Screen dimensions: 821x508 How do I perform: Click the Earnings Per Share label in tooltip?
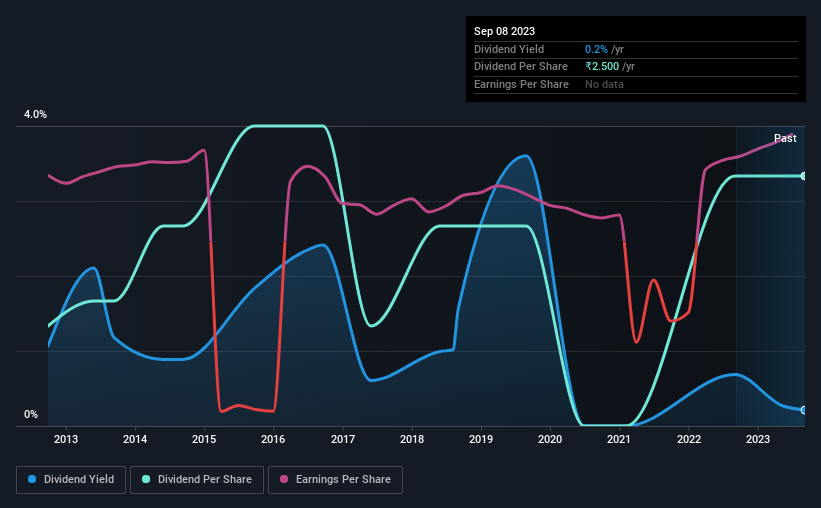[x=521, y=84]
